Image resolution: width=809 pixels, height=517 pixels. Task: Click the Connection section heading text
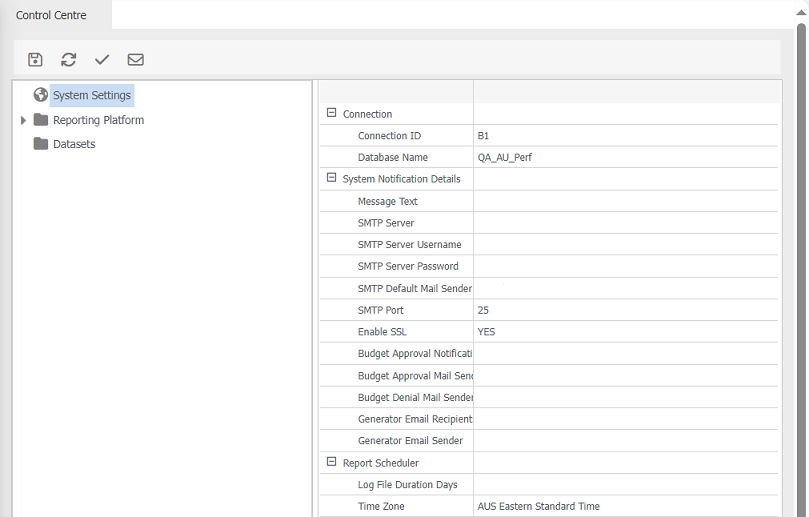[367, 114]
